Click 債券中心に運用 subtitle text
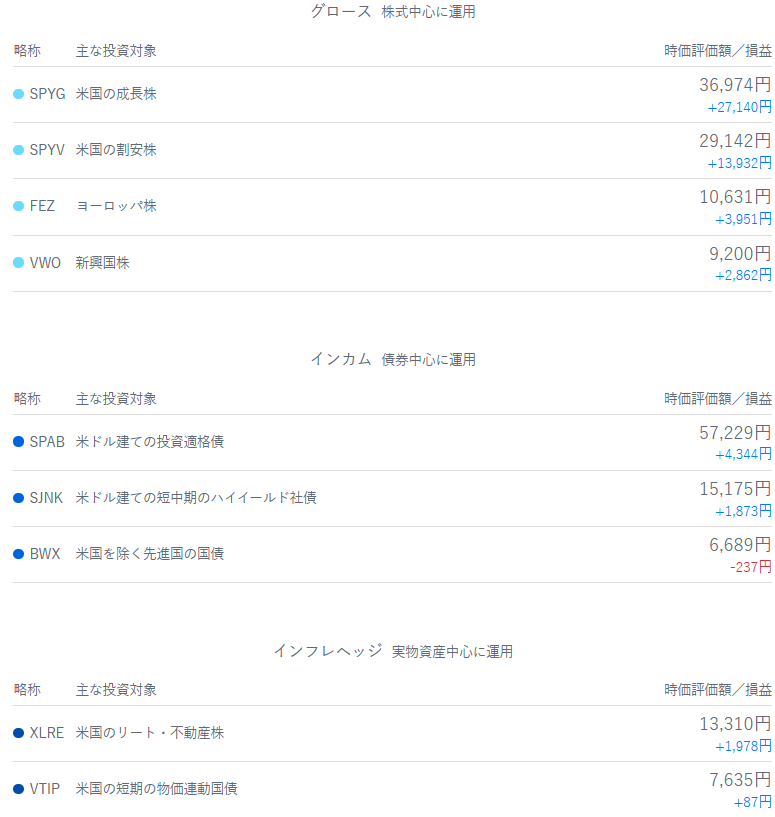 (428, 360)
